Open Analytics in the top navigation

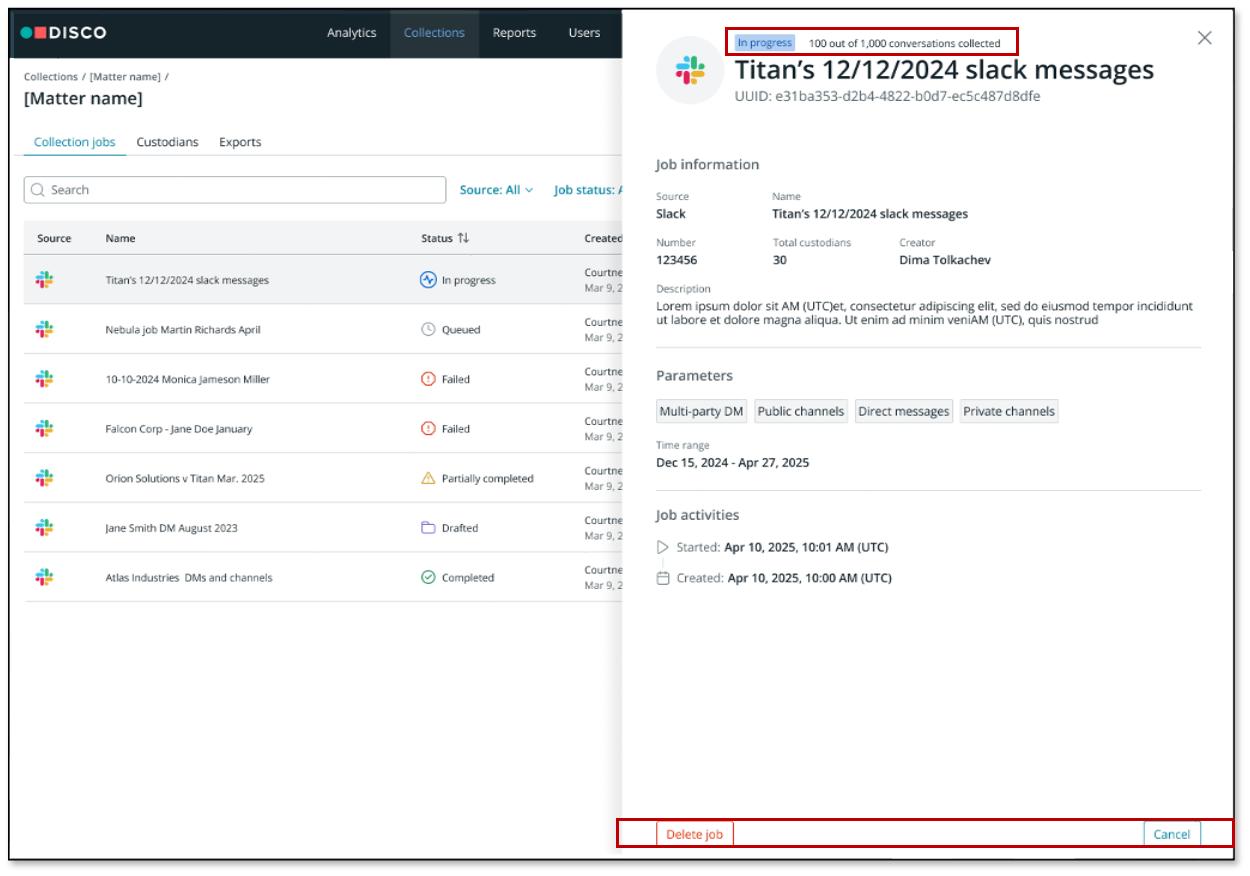pos(351,33)
